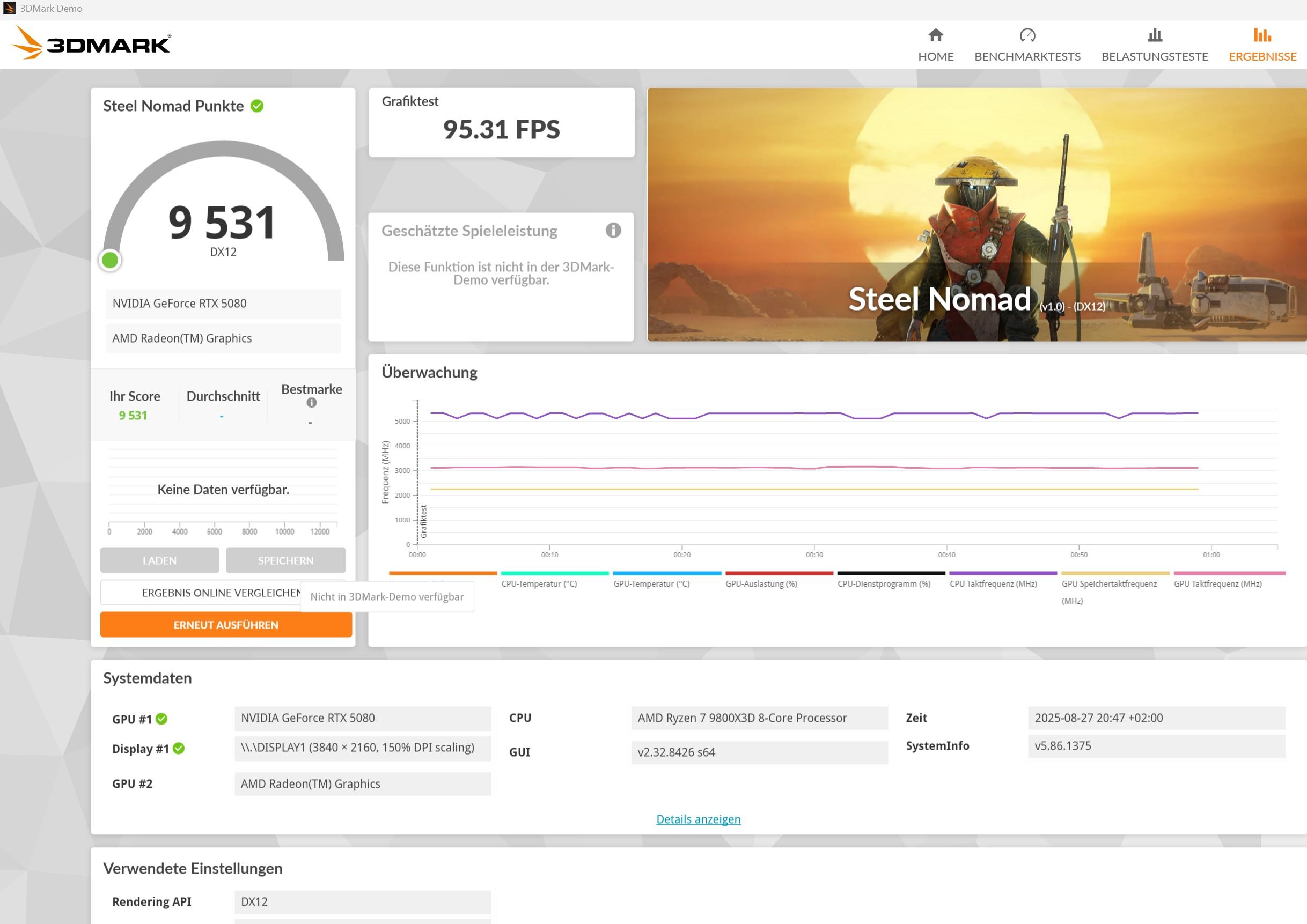Image resolution: width=1307 pixels, height=924 pixels.
Task: Expand system details via Details anzeigen
Action: pos(698,819)
